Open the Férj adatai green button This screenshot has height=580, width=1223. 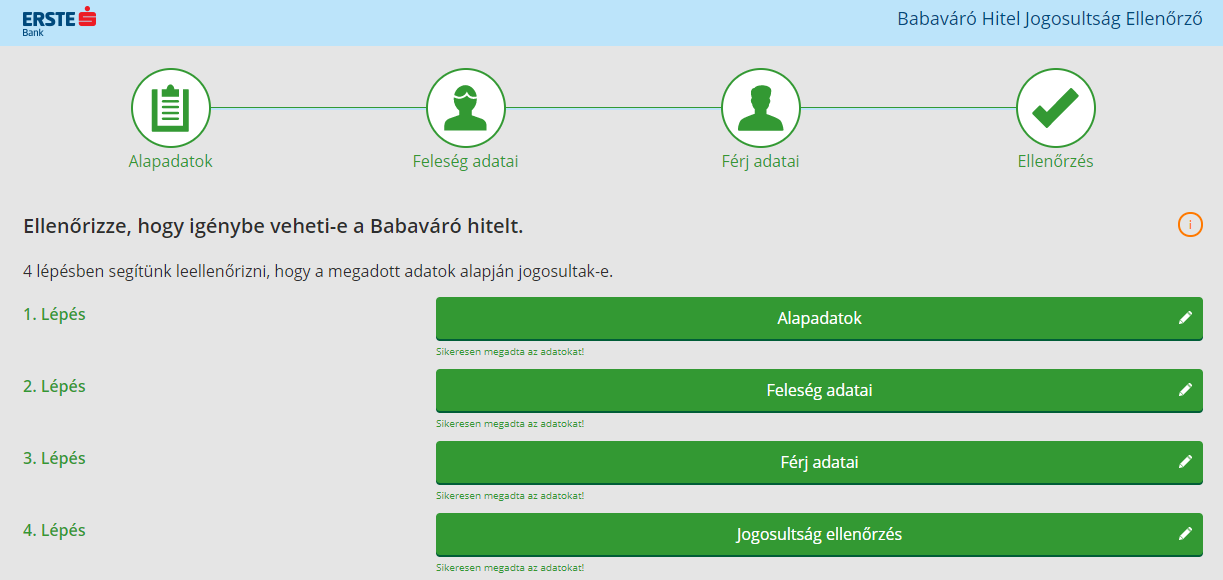pyautogui.click(x=819, y=463)
